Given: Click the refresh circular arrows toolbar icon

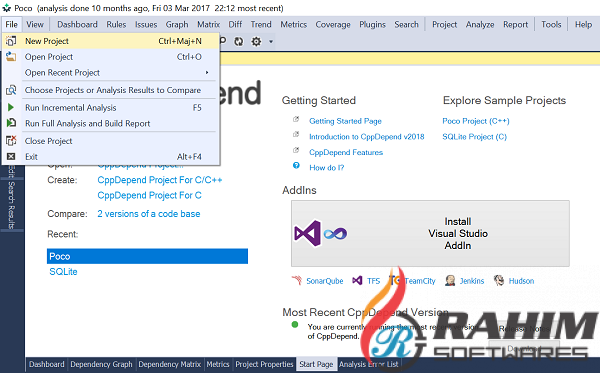Looking at the screenshot, I should 239,41.
